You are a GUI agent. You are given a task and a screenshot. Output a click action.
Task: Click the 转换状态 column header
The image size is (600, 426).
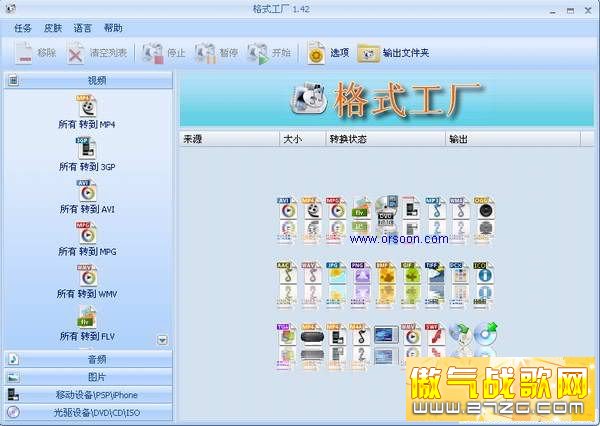click(385, 139)
